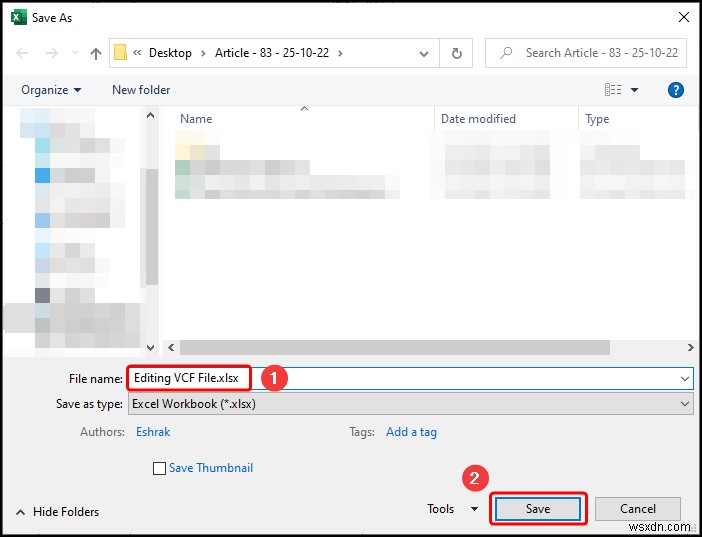Click the Save button
Image resolution: width=702 pixels, height=537 pixels.
(538, 509)
